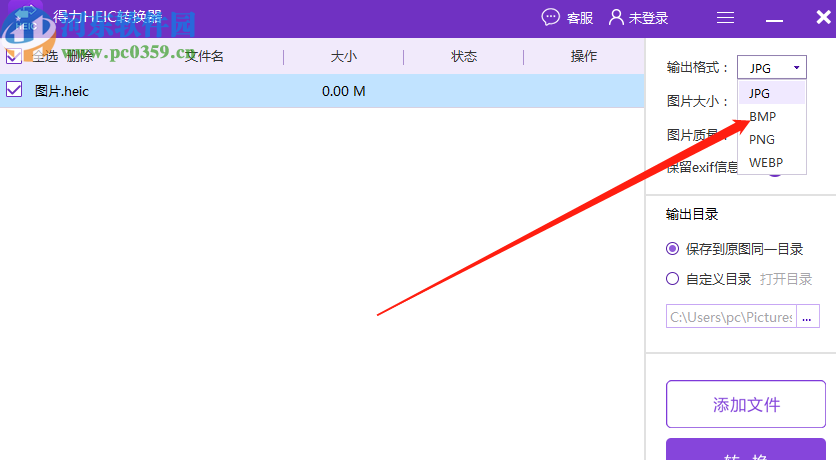Open the 客服 customer service chat icon
Image resolution: width=836 pixels, height=460 pixels.
click(550, 17)
